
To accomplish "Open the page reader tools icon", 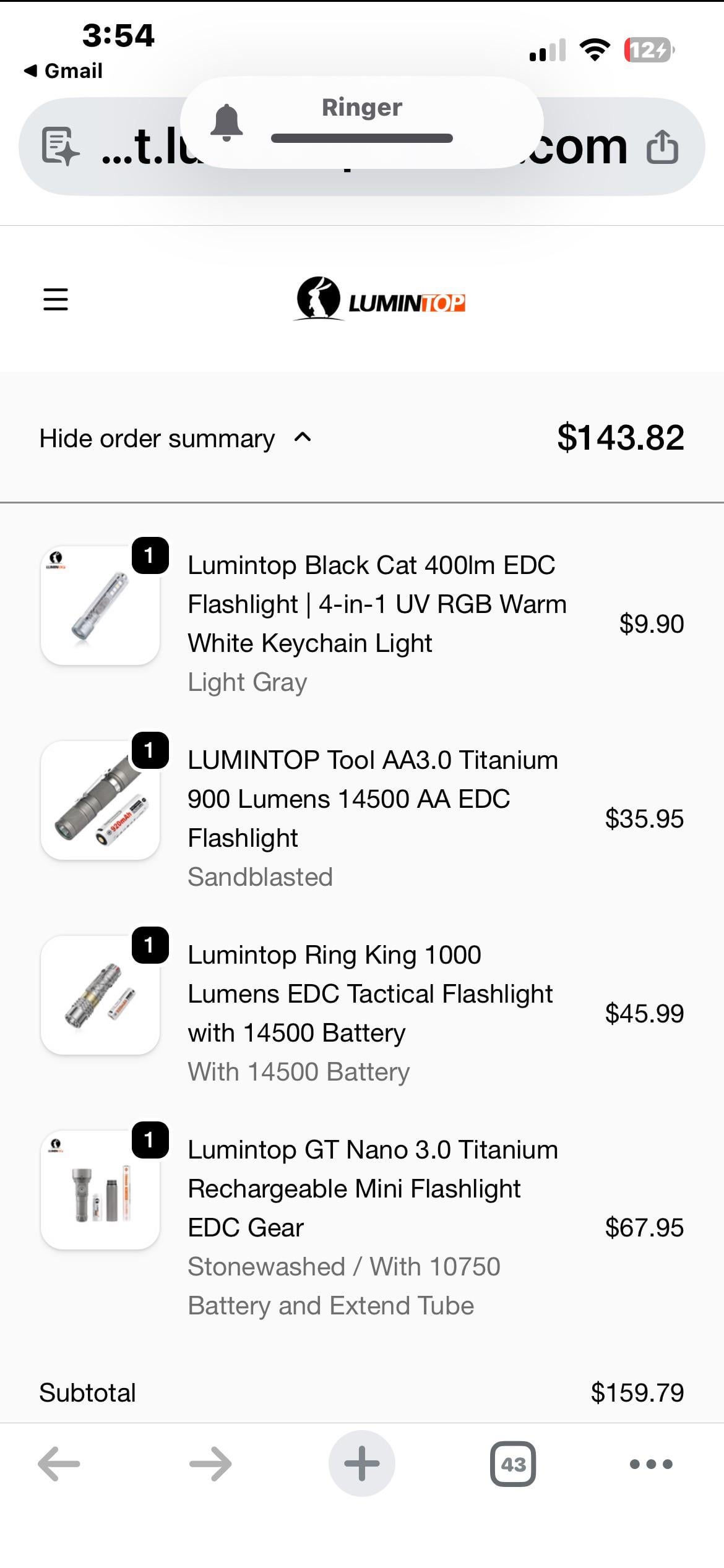I will (x=60, y=147).
